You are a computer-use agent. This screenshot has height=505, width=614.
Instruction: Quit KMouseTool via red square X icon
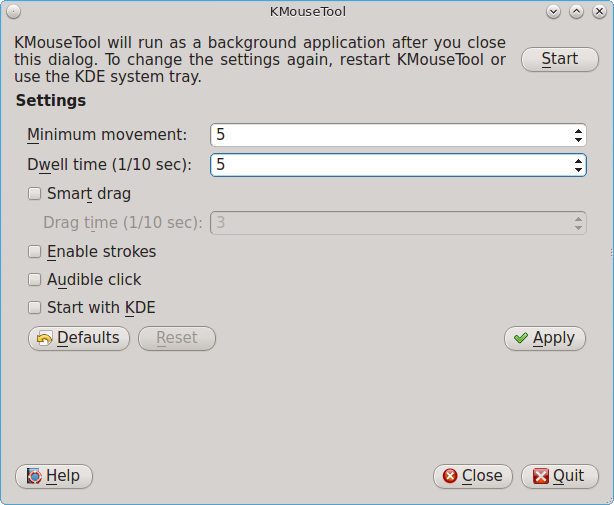(541, 476)
